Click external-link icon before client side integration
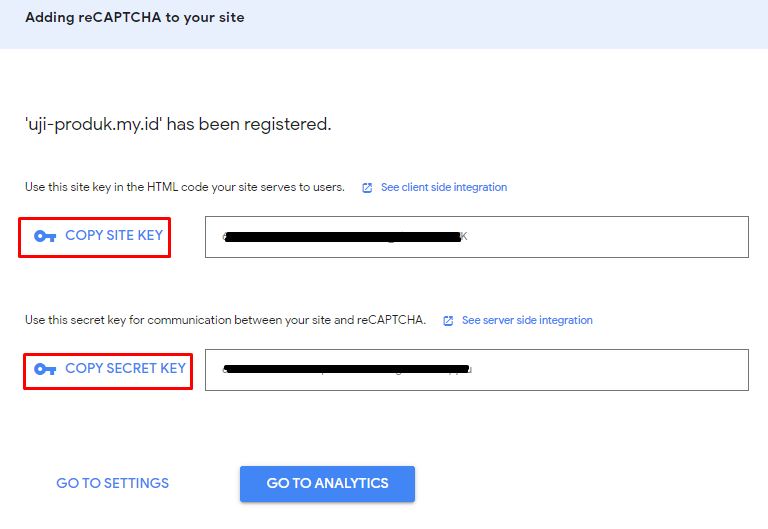Screen dimensions: 768x529 [x=367, y=188]
